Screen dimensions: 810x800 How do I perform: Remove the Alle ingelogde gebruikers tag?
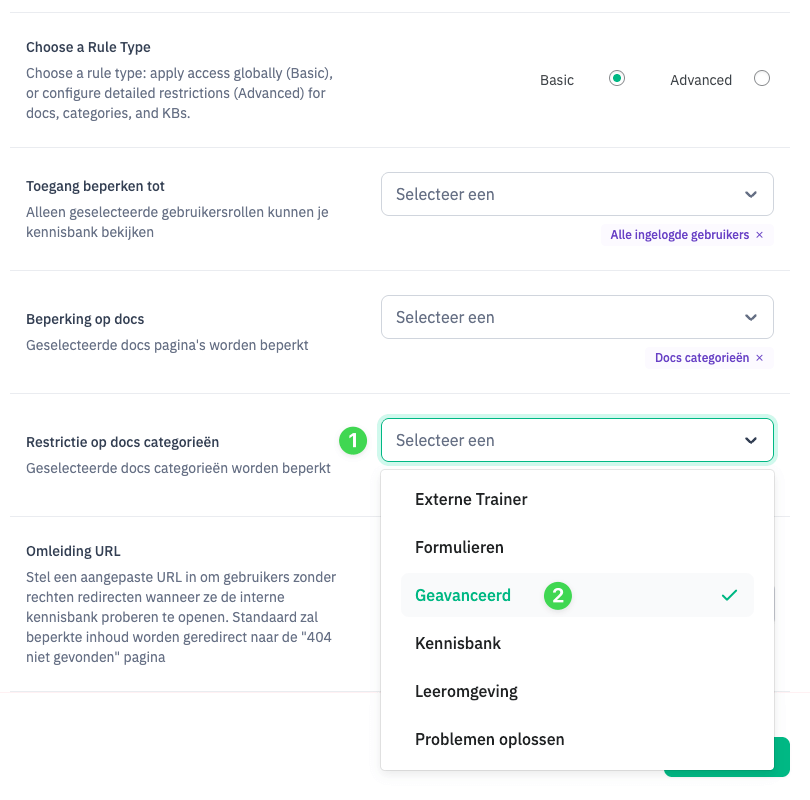[759, 235]
